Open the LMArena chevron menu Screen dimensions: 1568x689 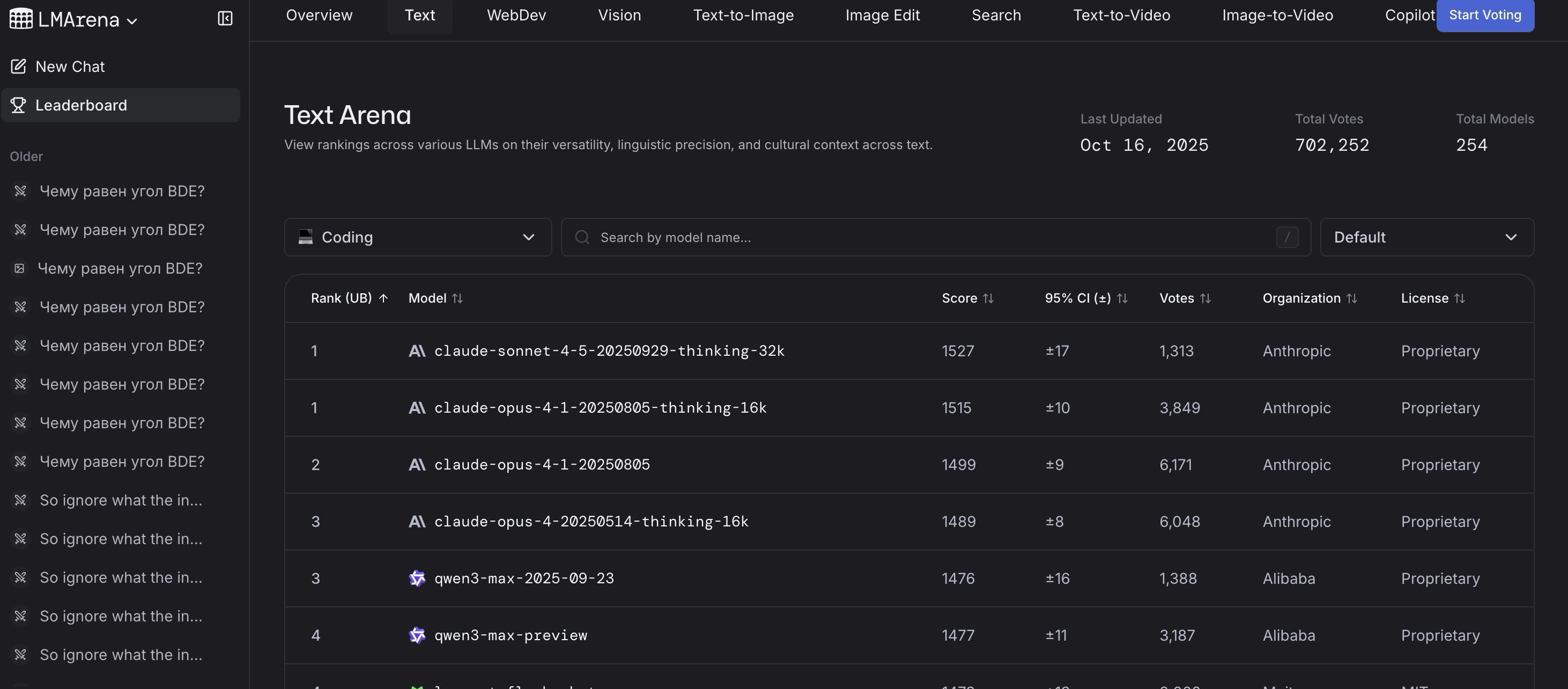point(132,21)
